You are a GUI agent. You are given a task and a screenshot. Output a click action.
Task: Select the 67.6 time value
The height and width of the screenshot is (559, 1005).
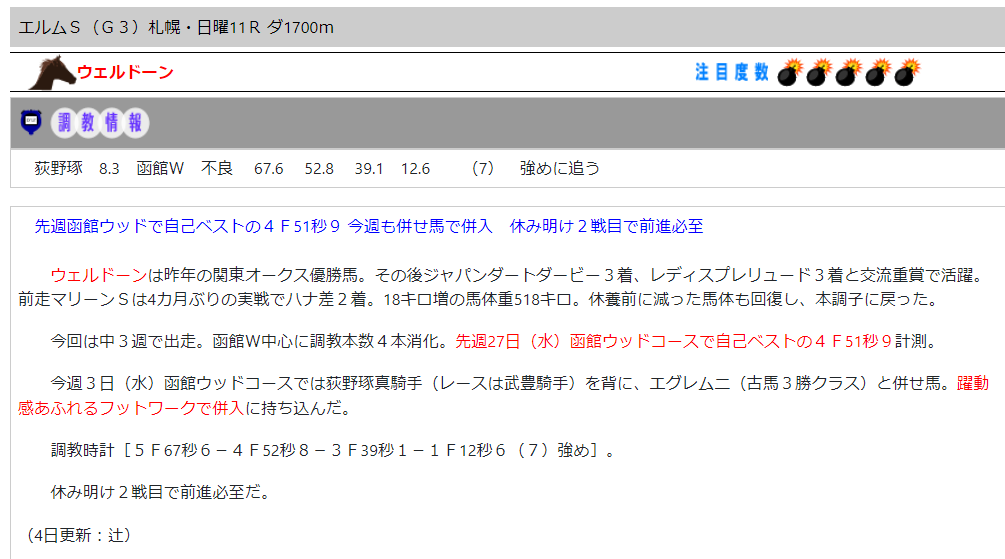tap(268, 169)
